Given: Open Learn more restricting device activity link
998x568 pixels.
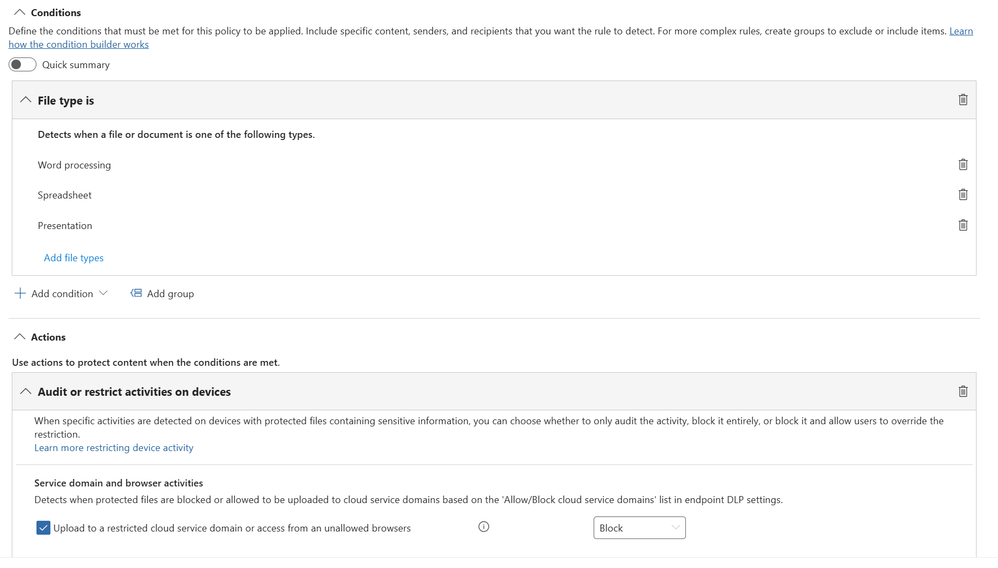Looking at the screenshot, I should click(x=114, y=448).
